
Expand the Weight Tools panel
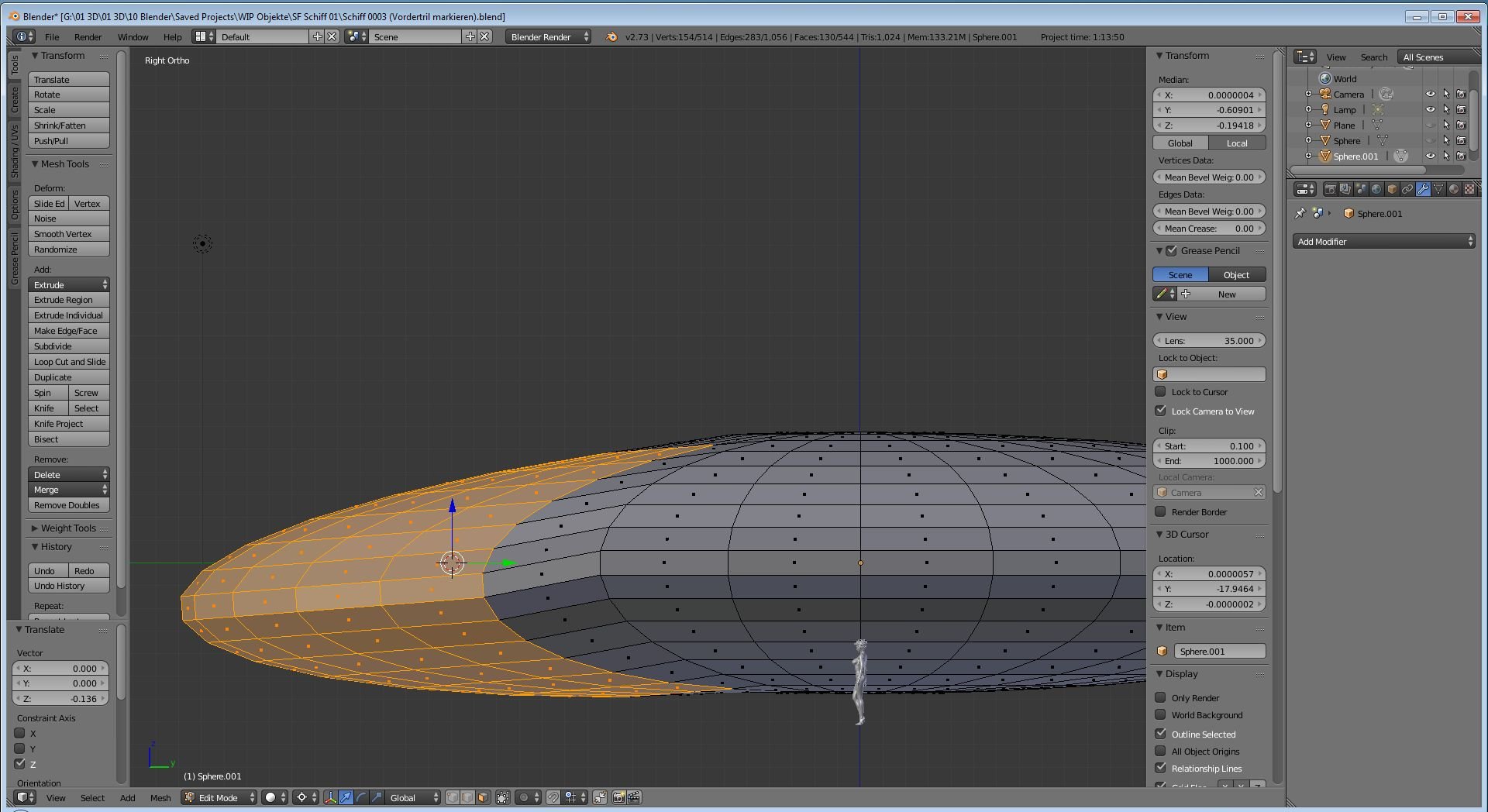pos(68,528)
